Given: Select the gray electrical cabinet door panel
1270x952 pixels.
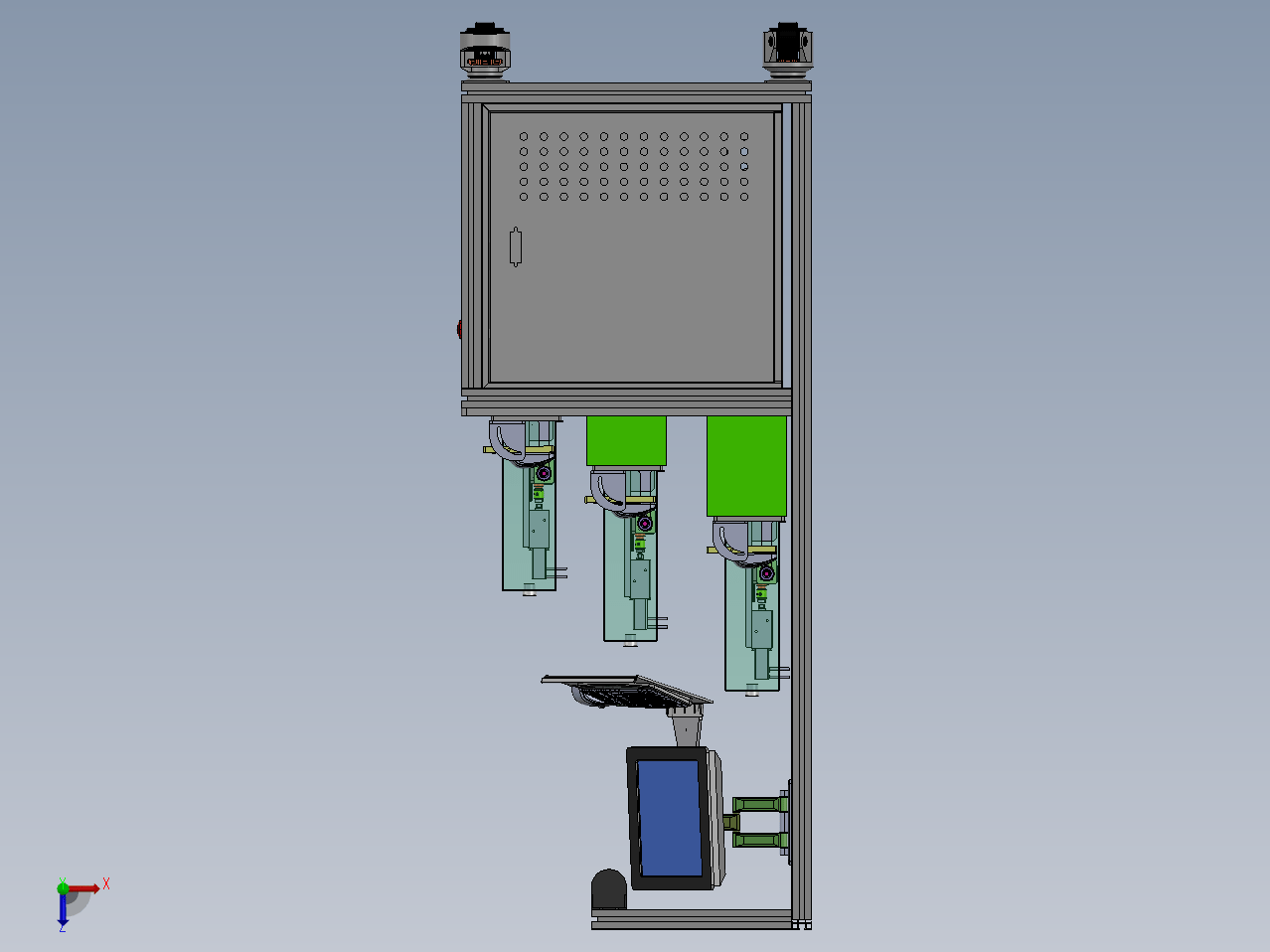Looking at the screenshot, I should tap(632, 246).
